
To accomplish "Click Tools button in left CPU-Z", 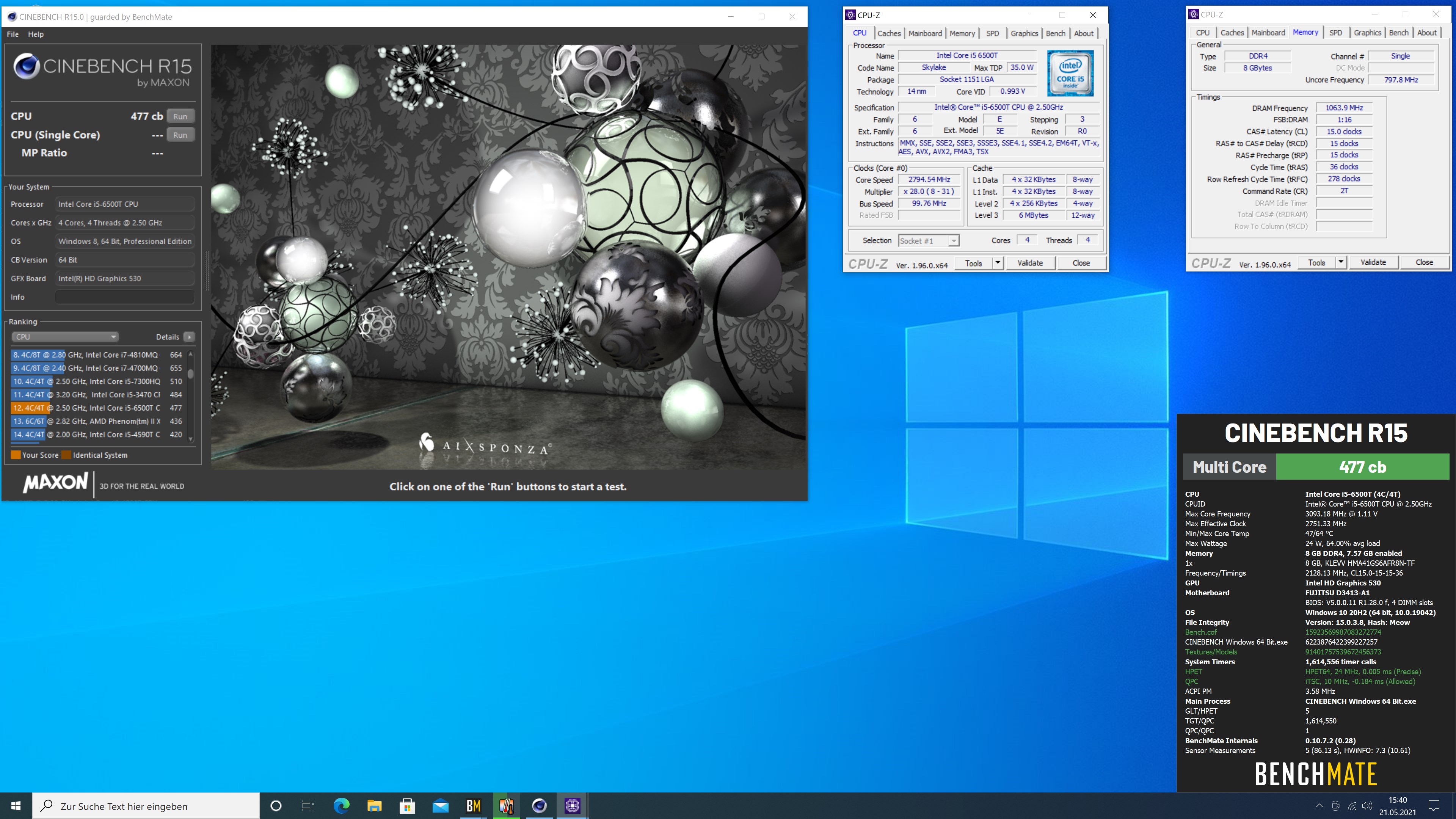I will point(973,263).
